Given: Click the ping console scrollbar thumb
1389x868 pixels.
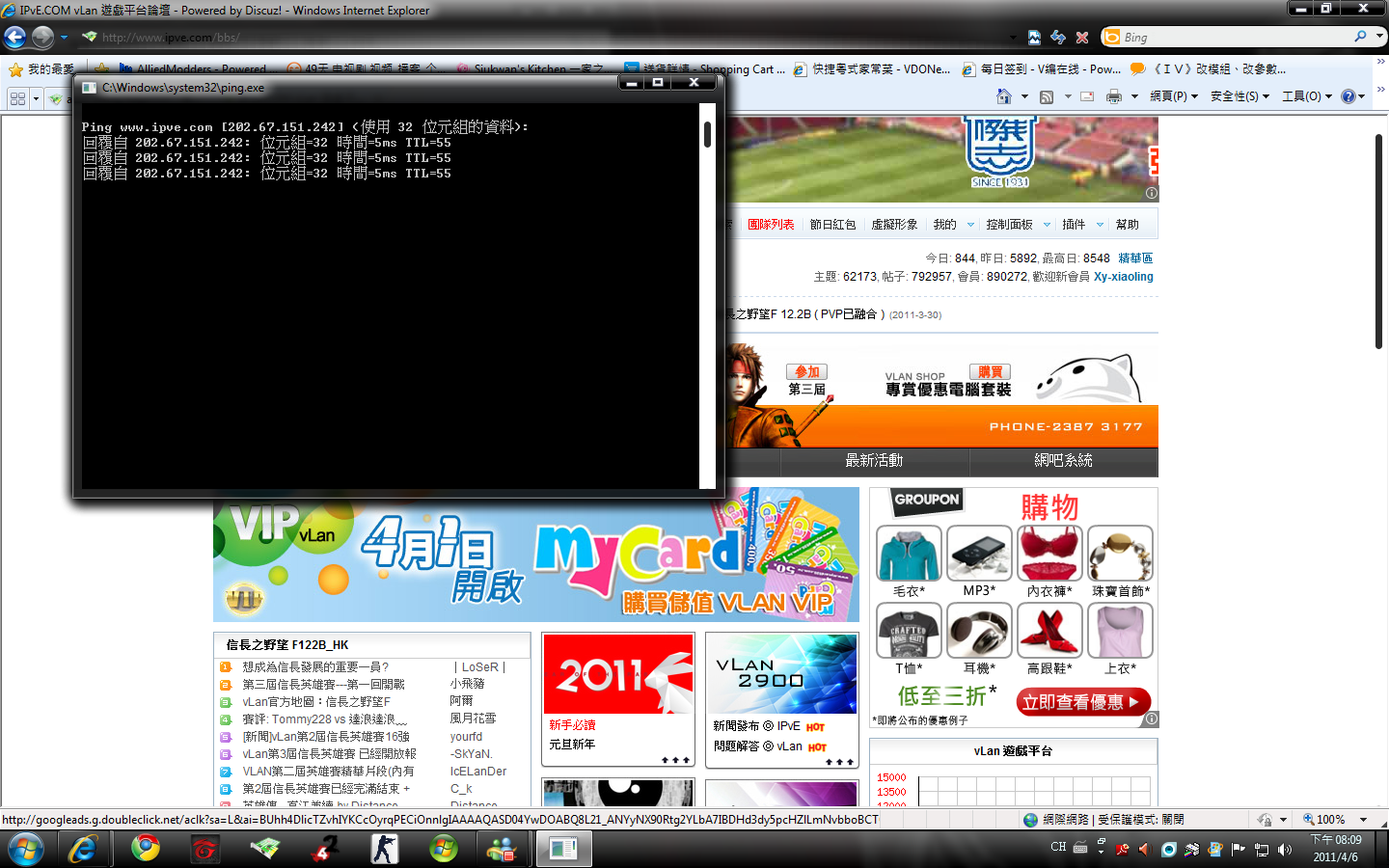Looking at the screenshot, I should tap(707, 134).
